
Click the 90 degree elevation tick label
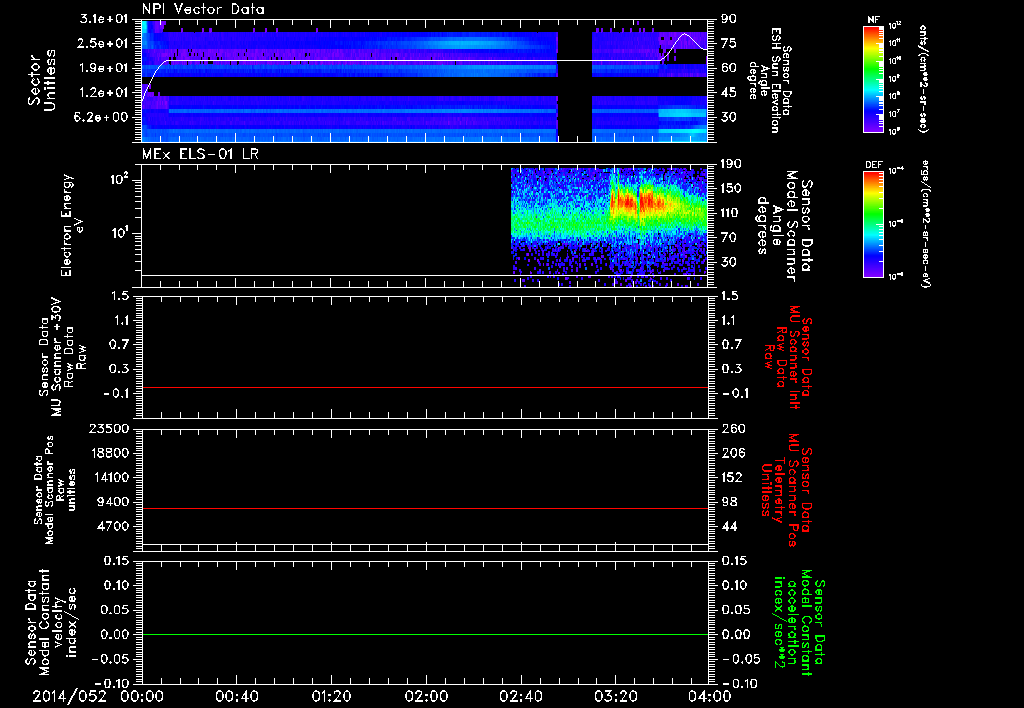point(729,19)
